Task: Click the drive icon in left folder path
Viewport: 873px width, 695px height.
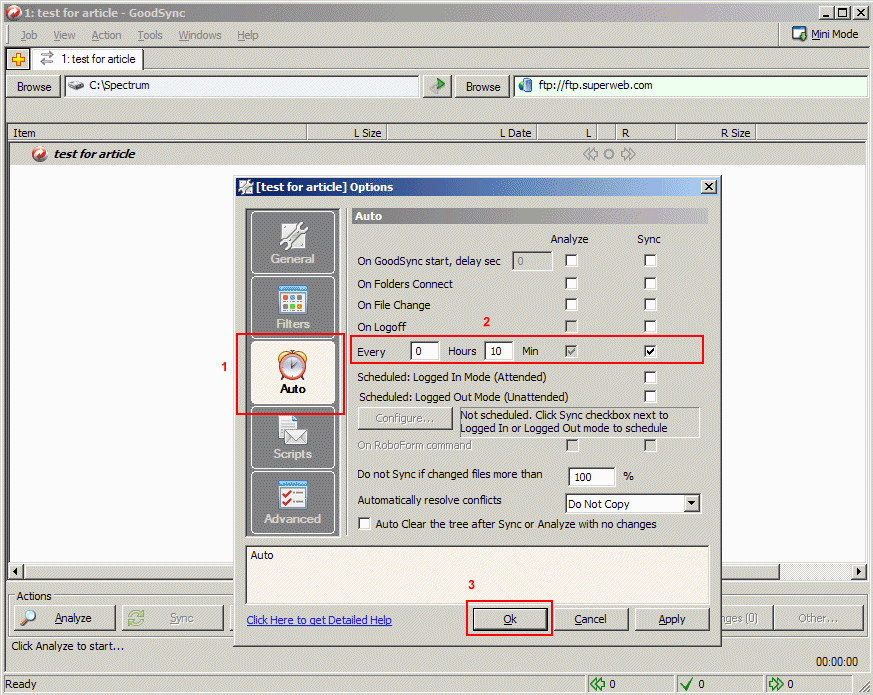Action: point(76,86)
